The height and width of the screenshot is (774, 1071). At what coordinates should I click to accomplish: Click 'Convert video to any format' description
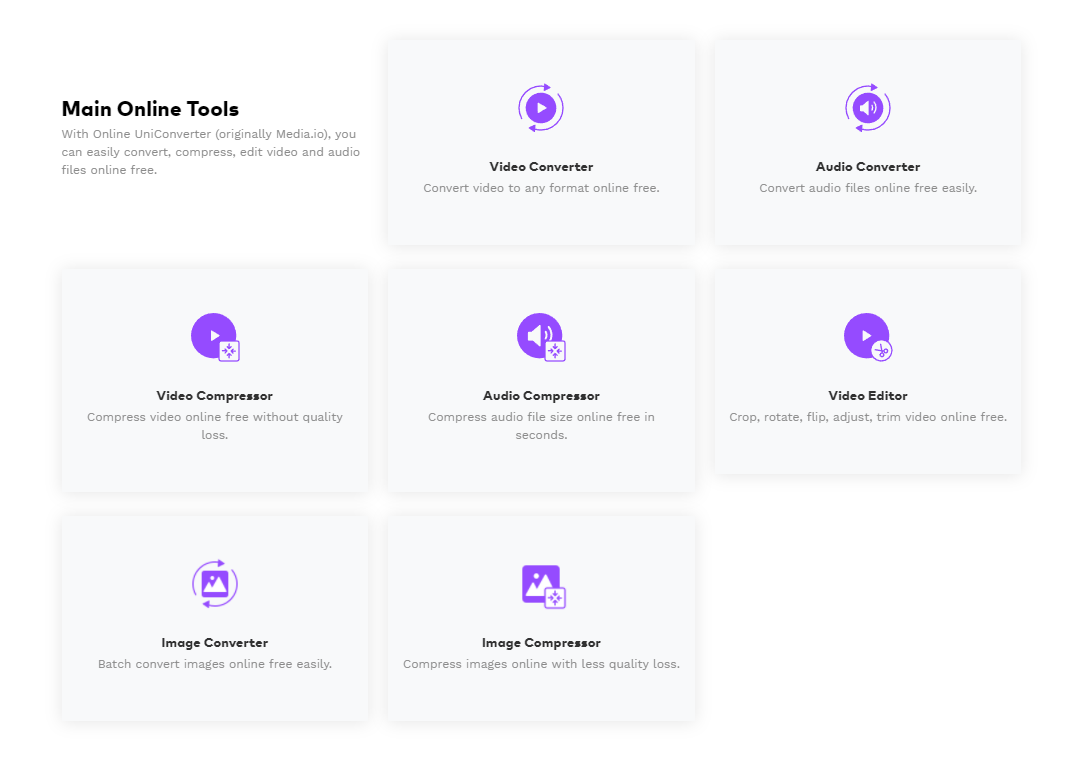pos(541,188)
